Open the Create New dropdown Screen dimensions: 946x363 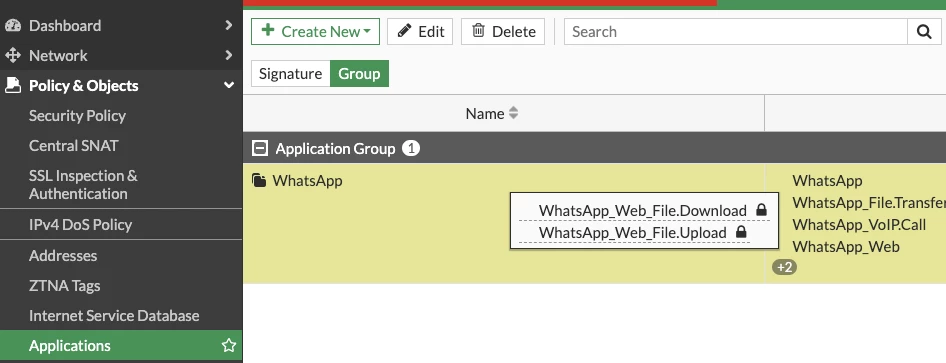316,31
